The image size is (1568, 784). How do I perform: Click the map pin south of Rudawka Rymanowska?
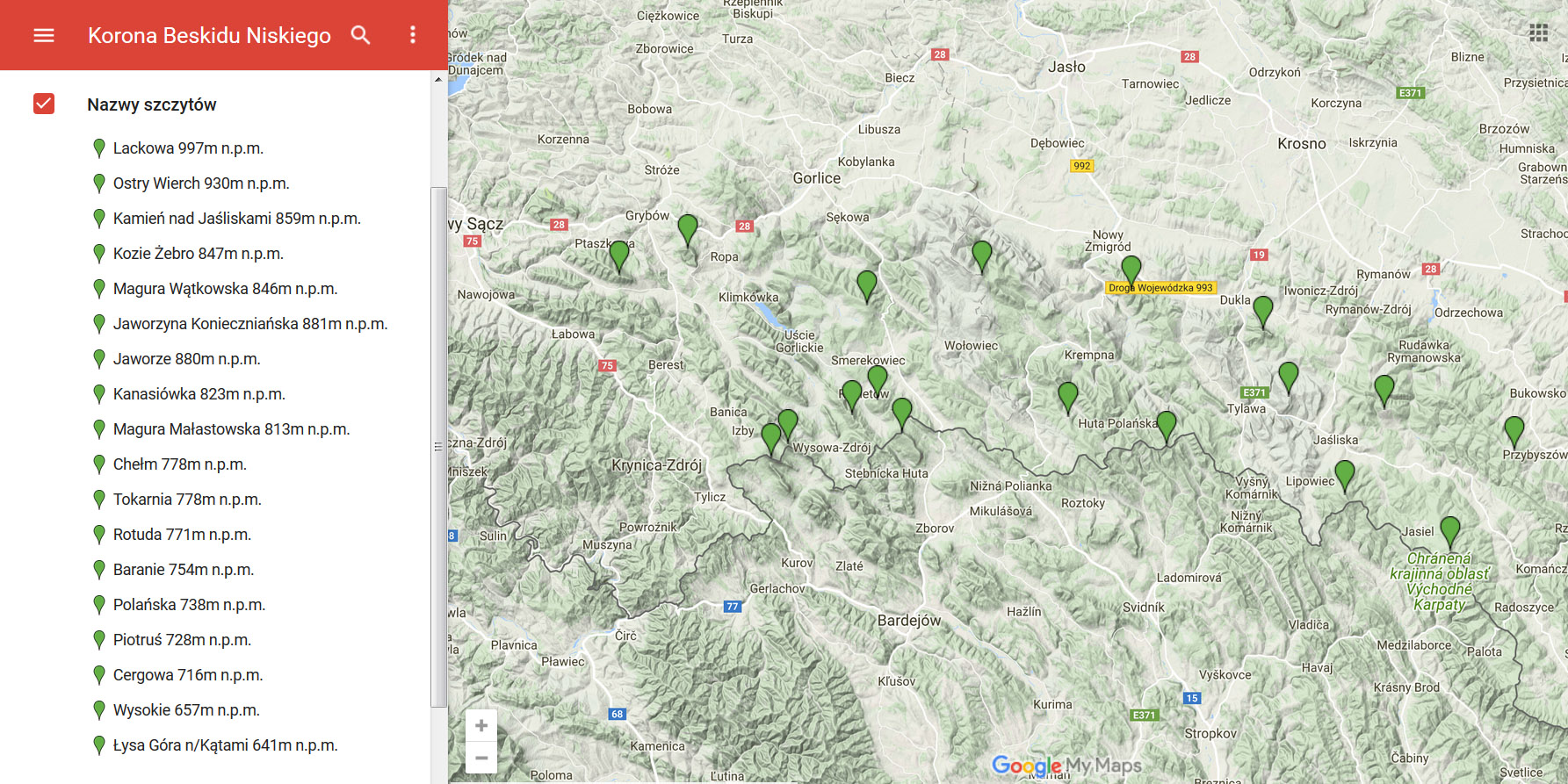[x=1384, y=391]
